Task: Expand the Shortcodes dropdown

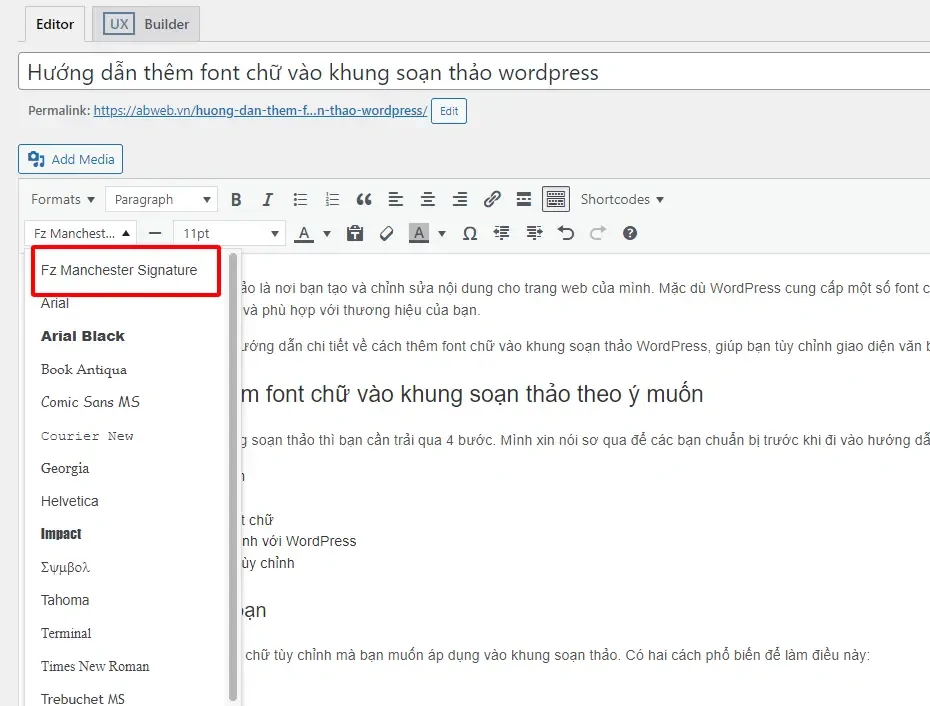Action: coord(622,199)
